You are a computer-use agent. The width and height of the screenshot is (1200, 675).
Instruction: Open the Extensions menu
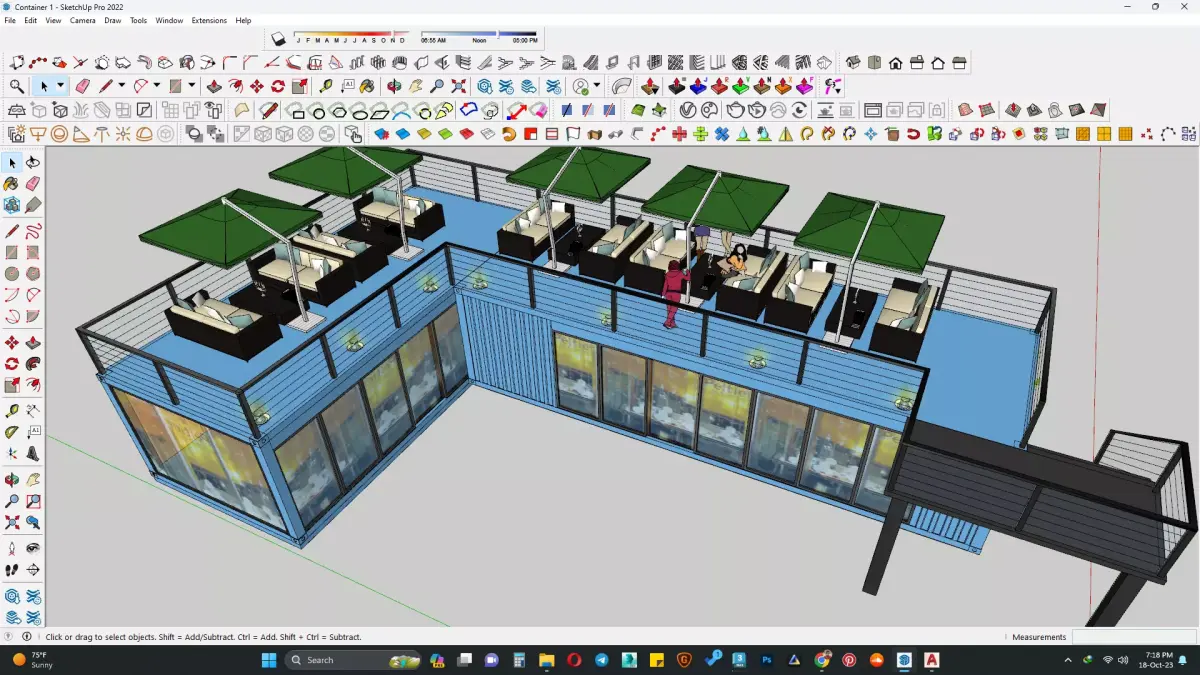coord(209,20)
